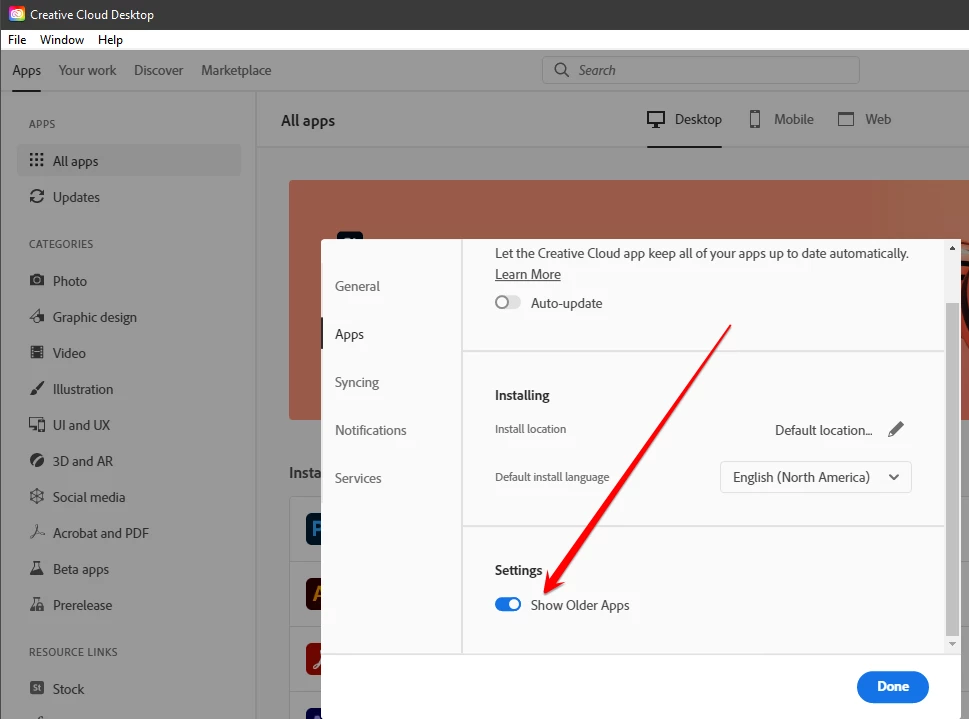Click the All apps grid icon
Screen dimensions: 969x719
(36, 160)
